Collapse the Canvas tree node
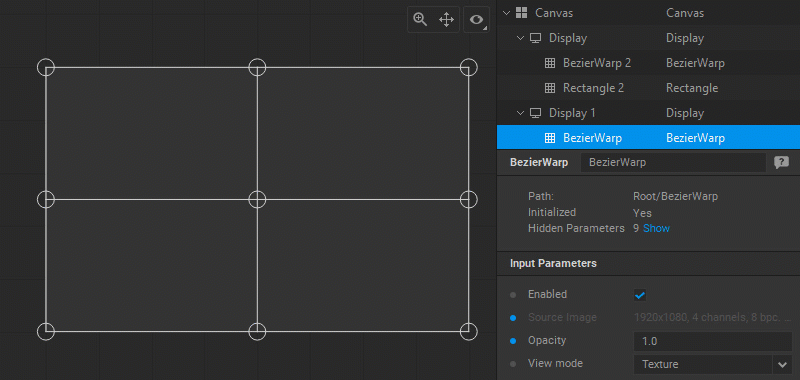Viewport: 800px width, 380px height. (506, 13)
